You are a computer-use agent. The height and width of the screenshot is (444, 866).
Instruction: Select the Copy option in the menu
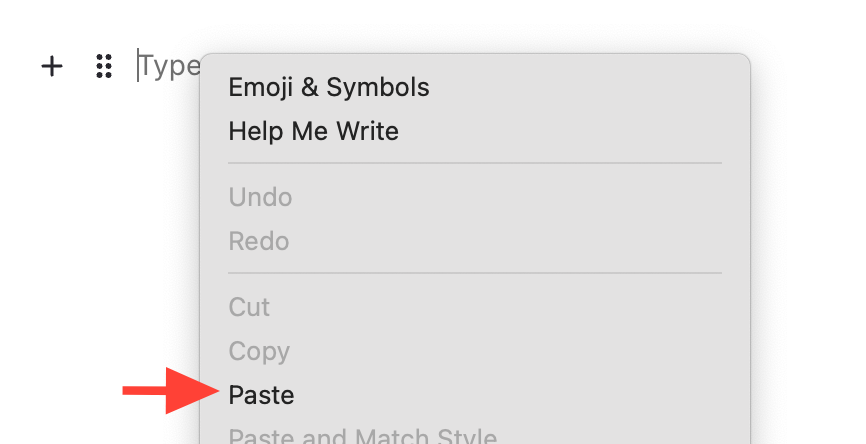coord(259,351)
